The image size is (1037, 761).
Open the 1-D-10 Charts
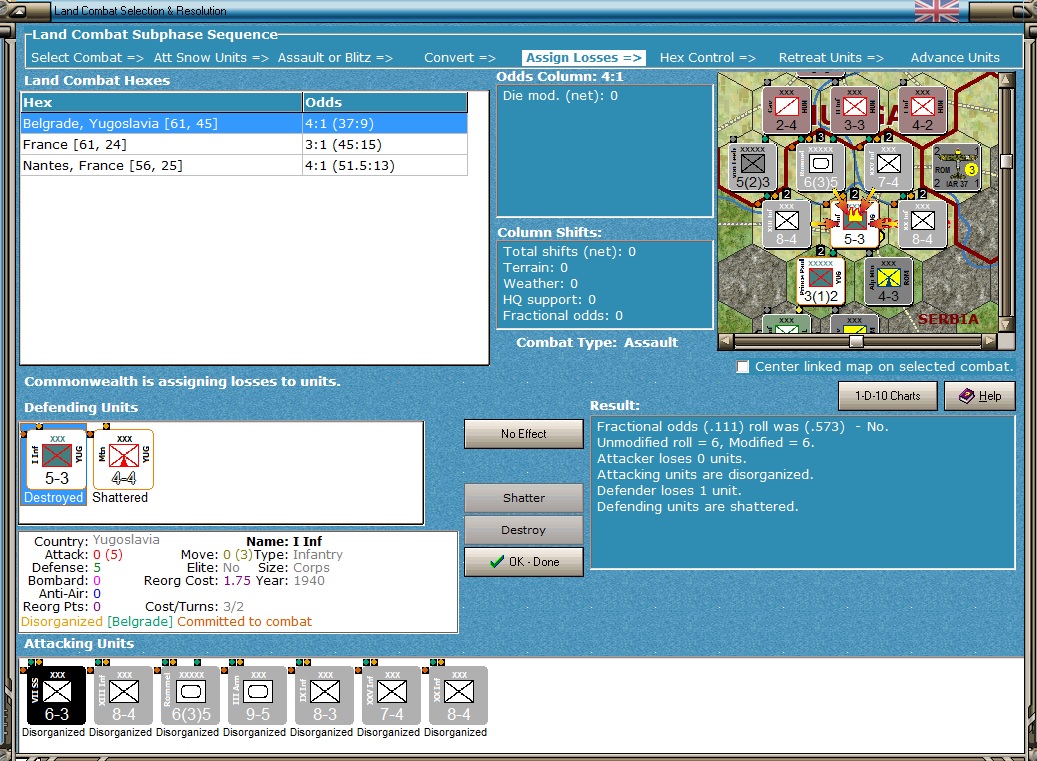click(x=888, y=396)
